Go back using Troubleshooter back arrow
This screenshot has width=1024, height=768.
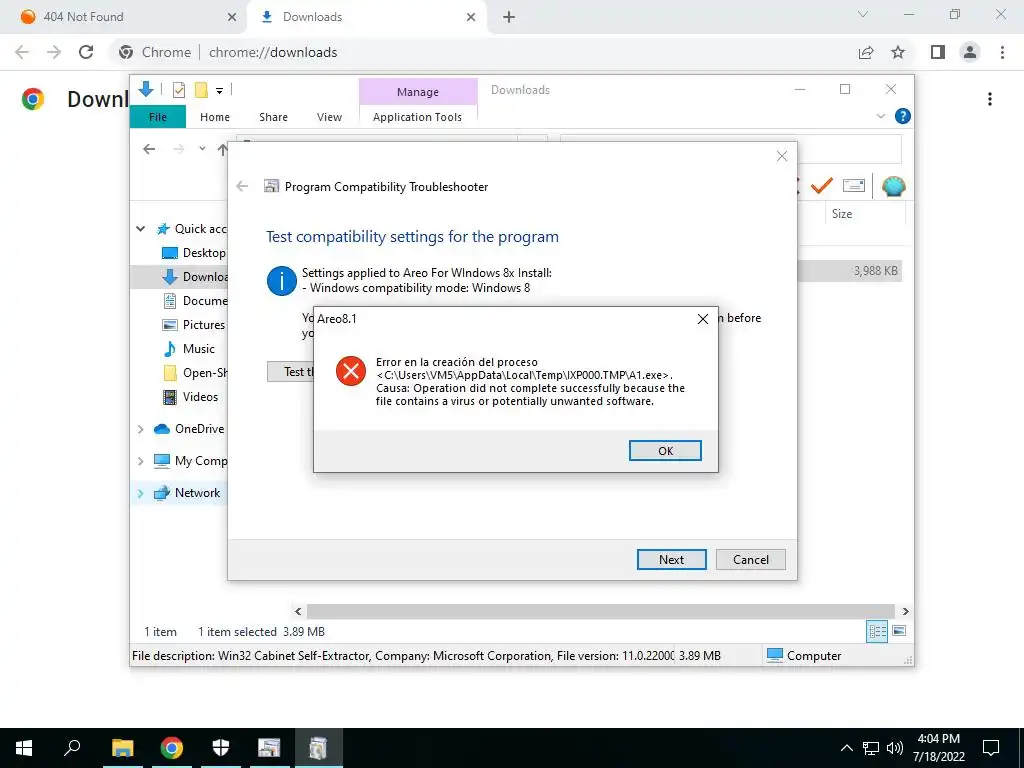[x=242, y=187]
